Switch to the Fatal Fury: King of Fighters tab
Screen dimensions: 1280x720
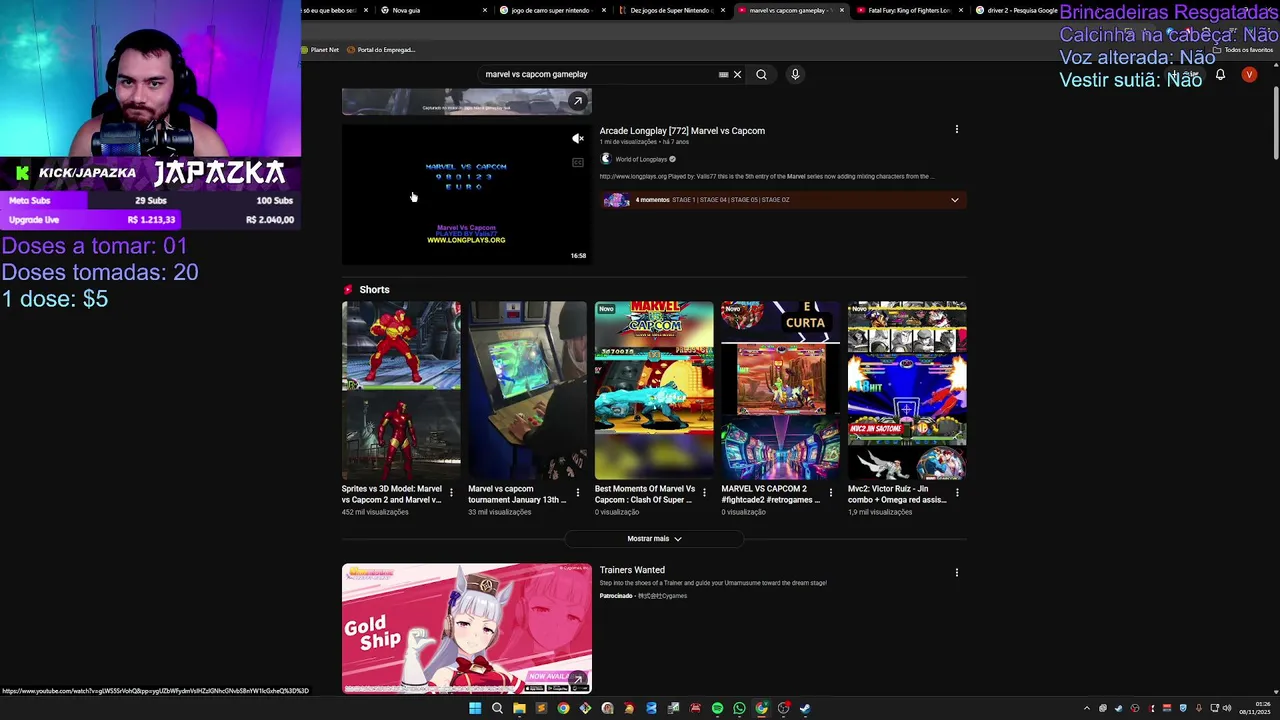click(909, 10)
